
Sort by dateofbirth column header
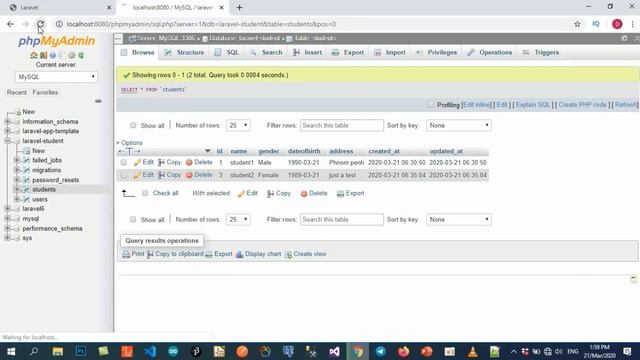click(304, 151)
